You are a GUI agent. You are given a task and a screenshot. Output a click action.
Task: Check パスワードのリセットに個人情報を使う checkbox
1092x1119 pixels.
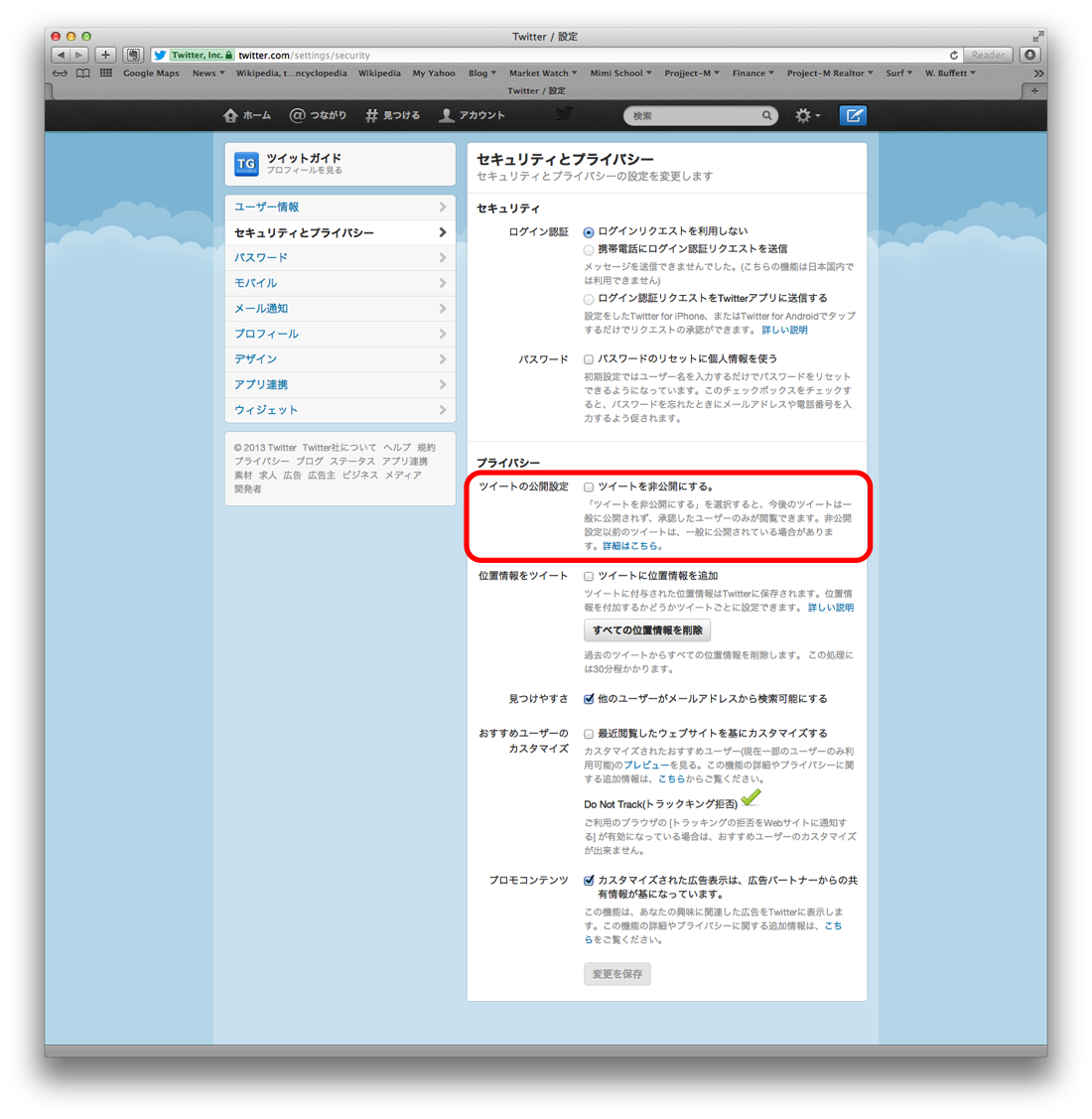[x=589, y=359]
